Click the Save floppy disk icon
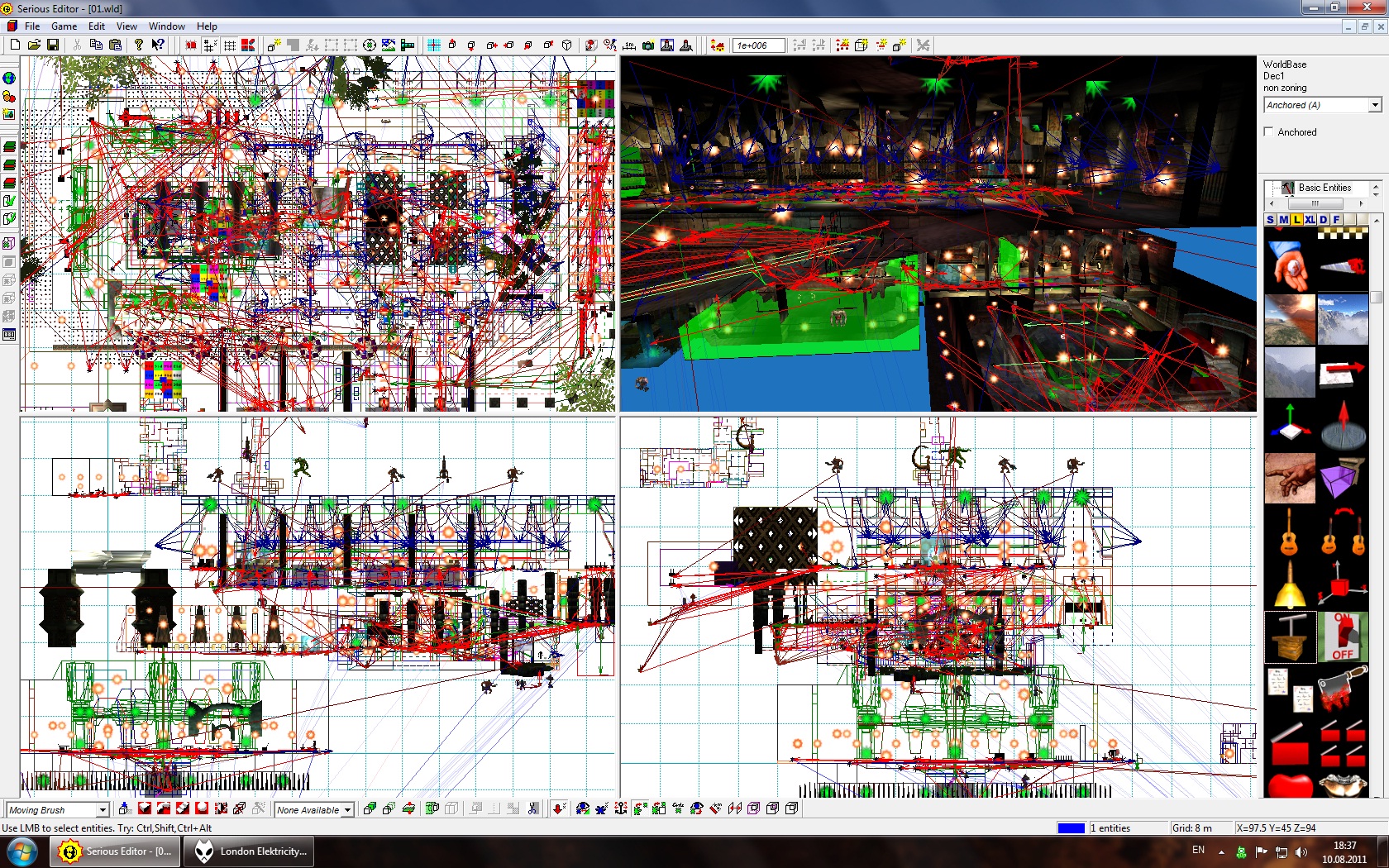 [53, 45]
